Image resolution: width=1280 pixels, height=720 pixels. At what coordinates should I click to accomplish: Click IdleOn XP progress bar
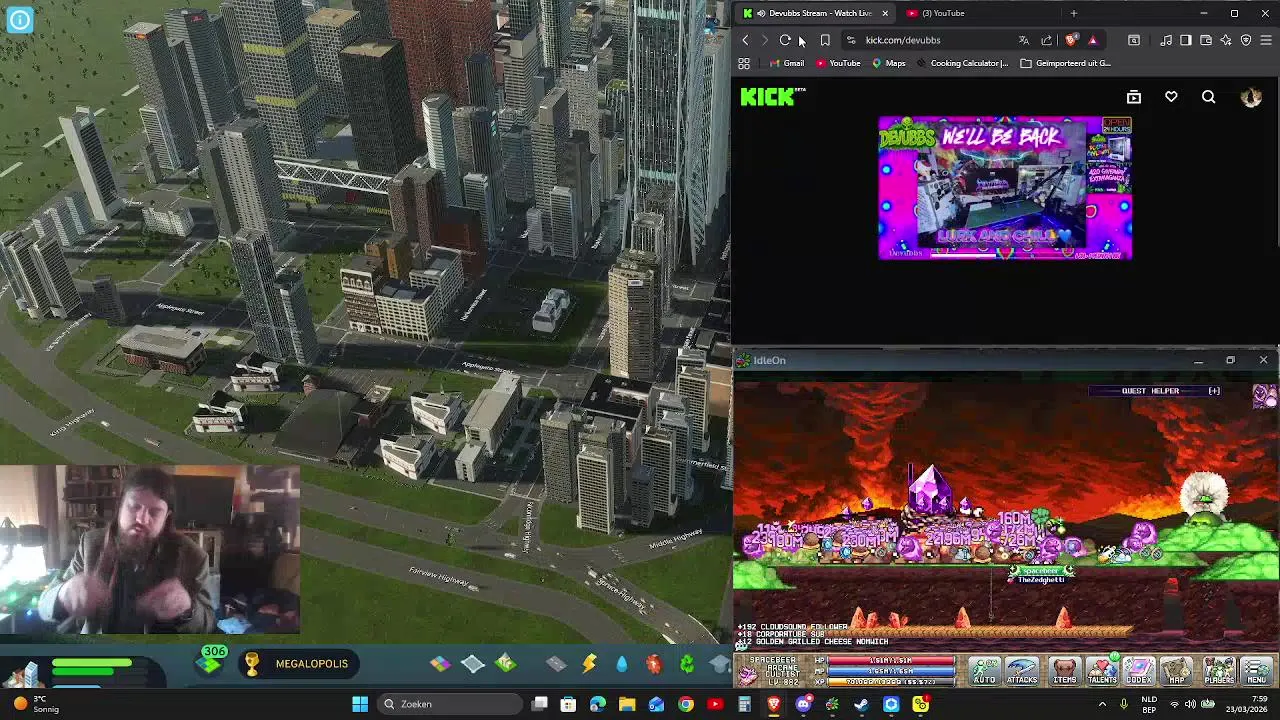coord(890,682)
